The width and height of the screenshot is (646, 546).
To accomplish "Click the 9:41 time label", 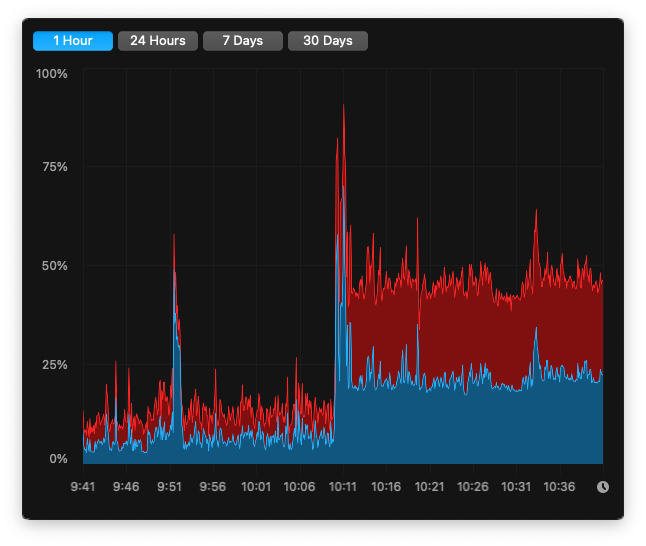I will (83, 487).
